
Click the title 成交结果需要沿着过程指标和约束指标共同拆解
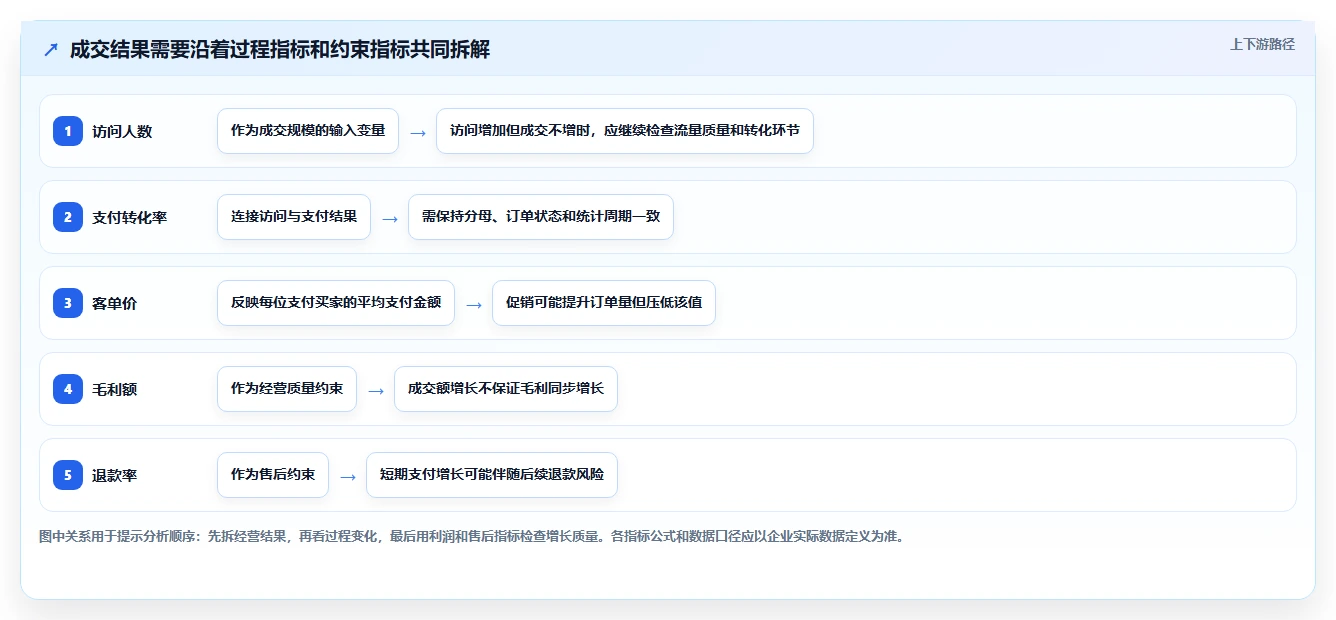coord(280,49)
